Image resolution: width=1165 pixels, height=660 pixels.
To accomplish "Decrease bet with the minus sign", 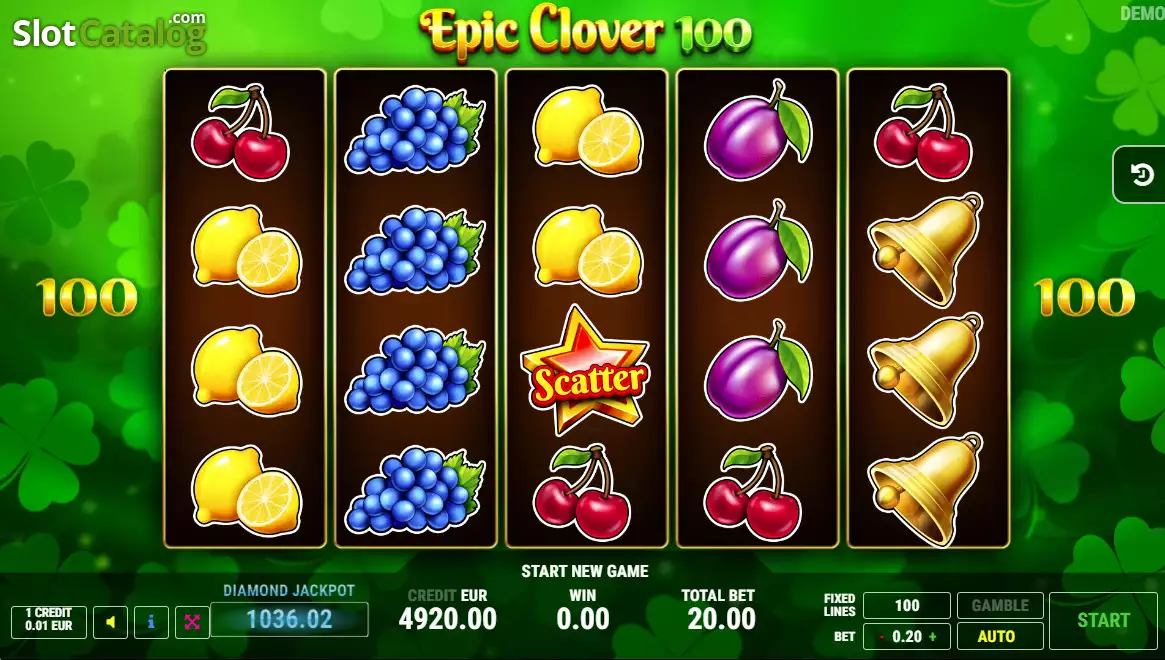I will point(882,637).
